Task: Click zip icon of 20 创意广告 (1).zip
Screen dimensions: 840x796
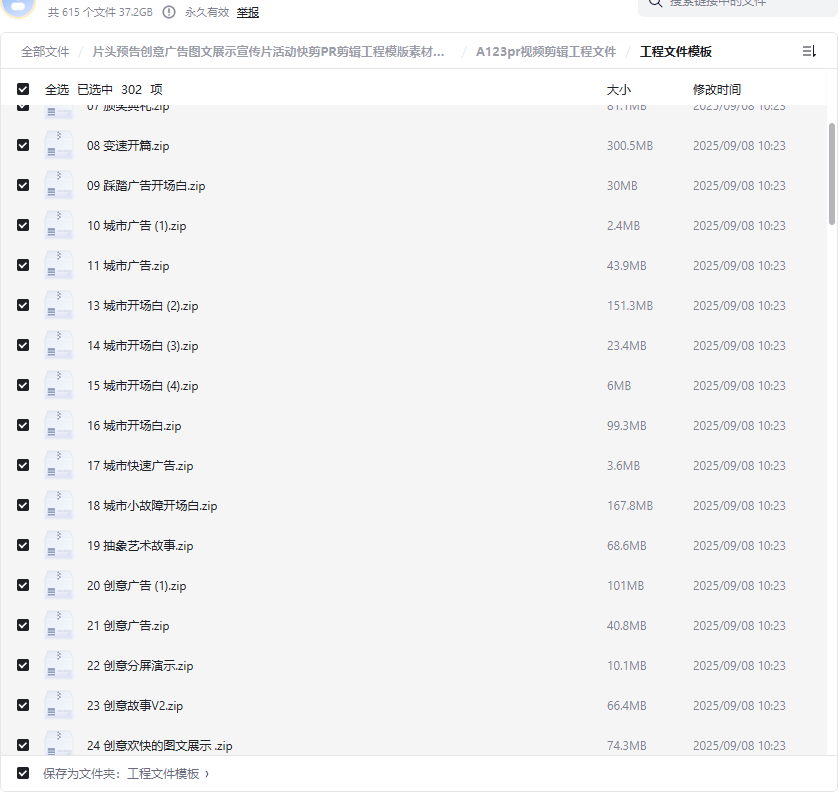Action: point(58,585)
